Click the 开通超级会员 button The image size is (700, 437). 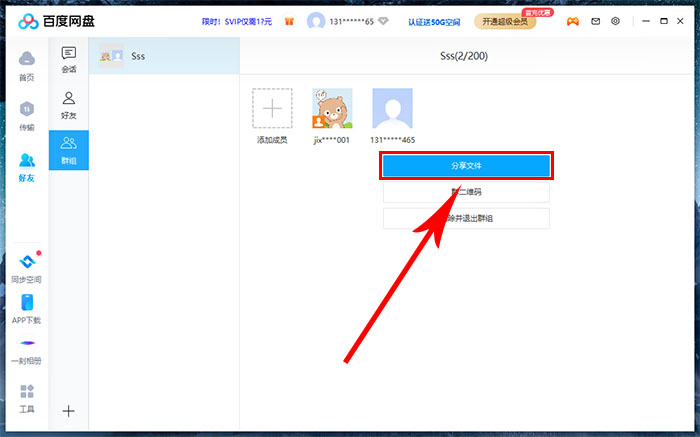pos(505,21)
